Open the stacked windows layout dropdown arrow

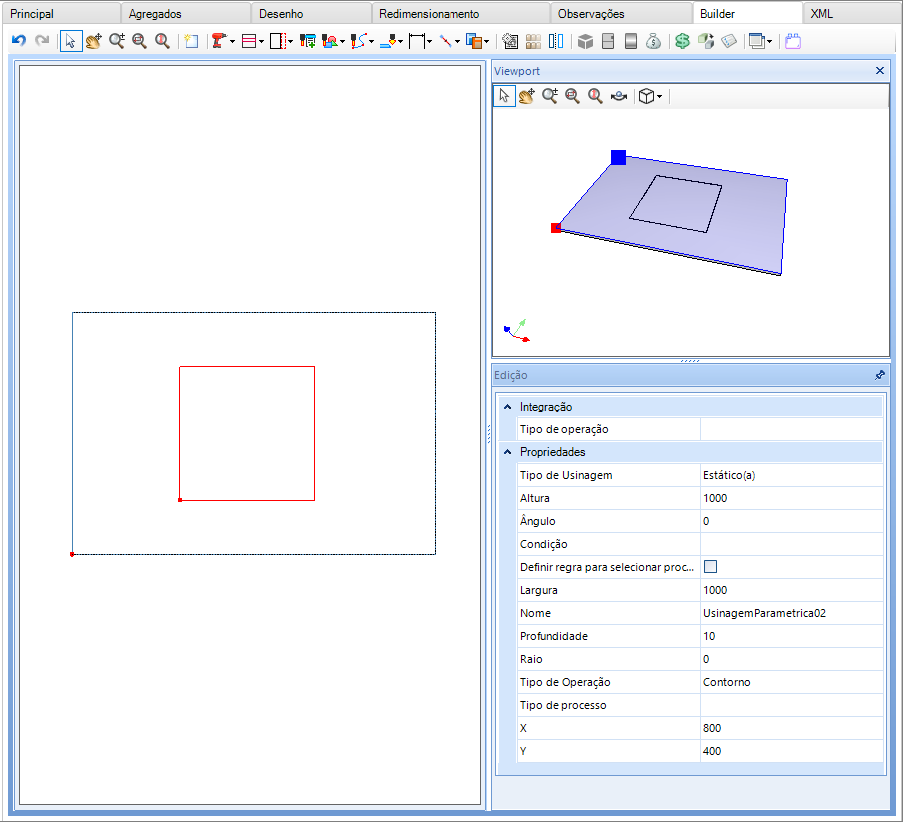[770, 42]
